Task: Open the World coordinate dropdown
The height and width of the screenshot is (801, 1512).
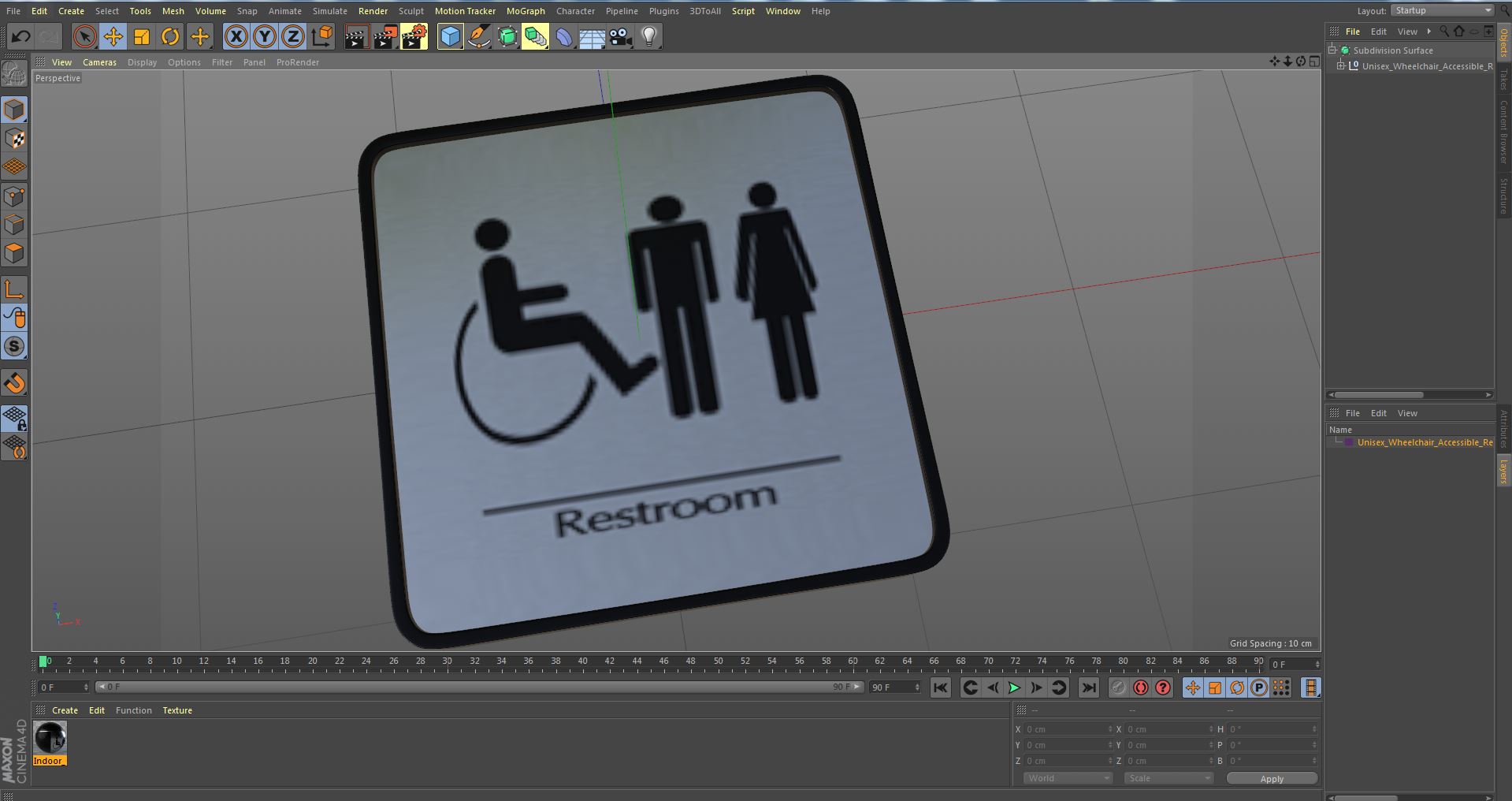Action: click(1068, 778)
